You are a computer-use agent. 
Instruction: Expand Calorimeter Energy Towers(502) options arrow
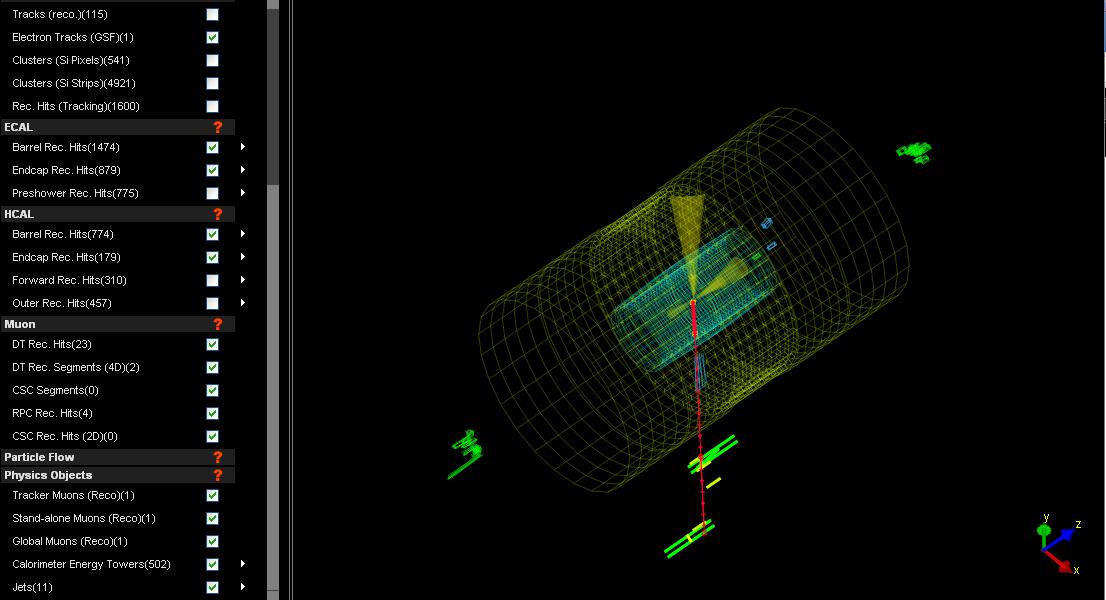242,564
